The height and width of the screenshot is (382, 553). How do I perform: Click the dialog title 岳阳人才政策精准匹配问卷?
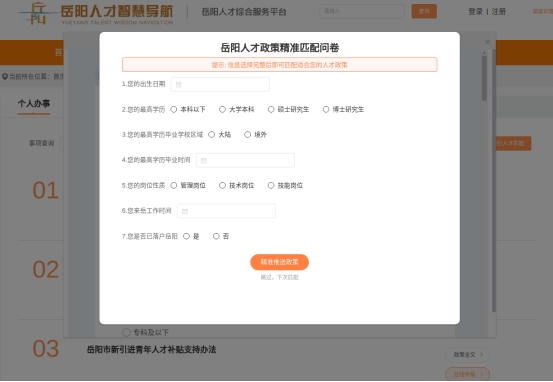click(280, 48)
